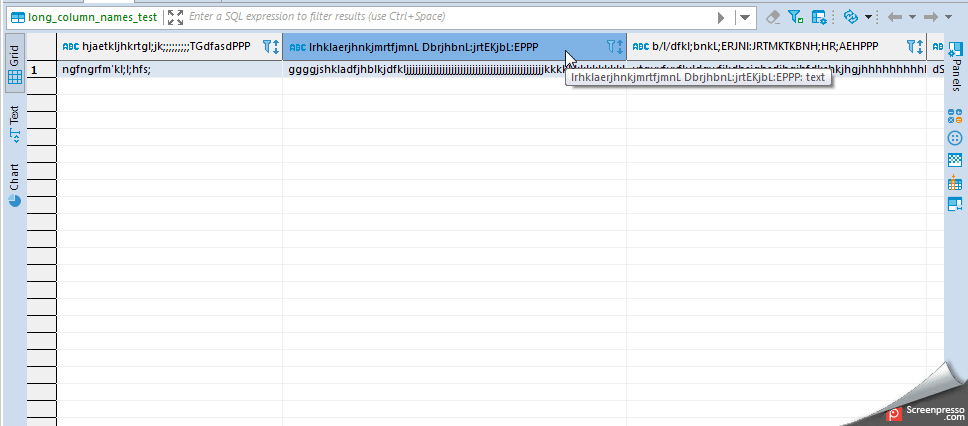Click the Panels settings gear icon

[955, 48]
